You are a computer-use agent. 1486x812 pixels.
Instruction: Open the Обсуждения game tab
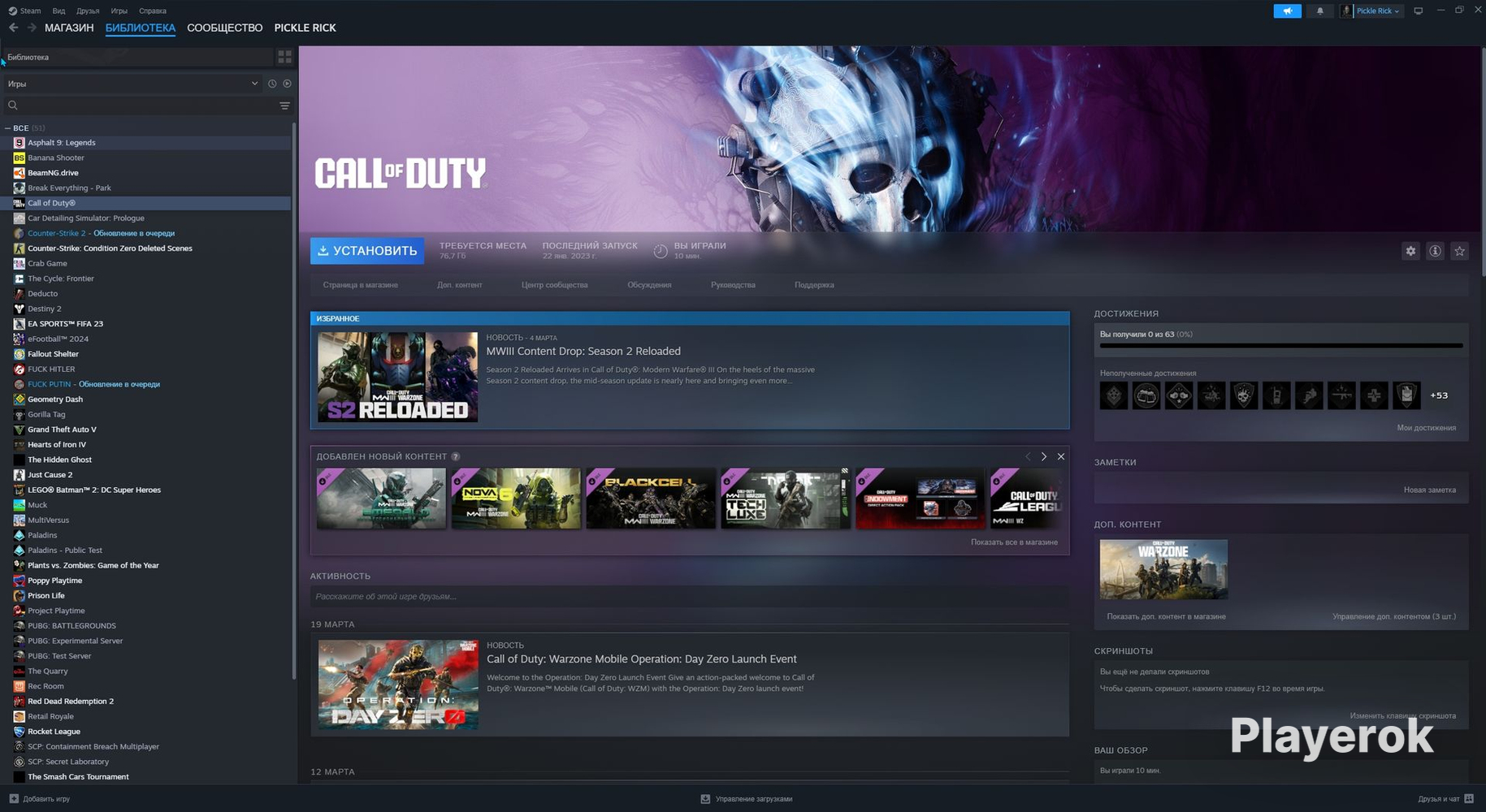[649, 285]
